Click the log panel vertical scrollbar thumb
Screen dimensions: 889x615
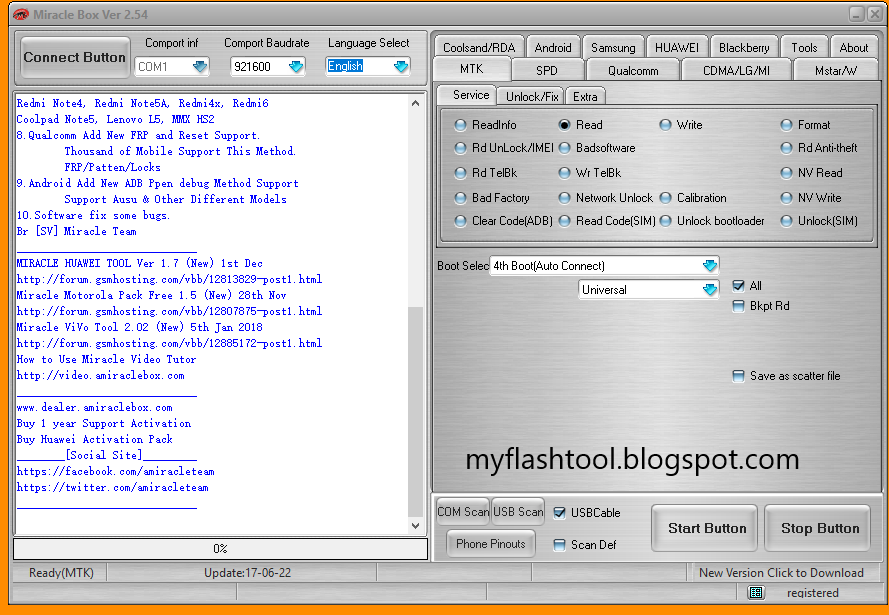tap(416, 412)
